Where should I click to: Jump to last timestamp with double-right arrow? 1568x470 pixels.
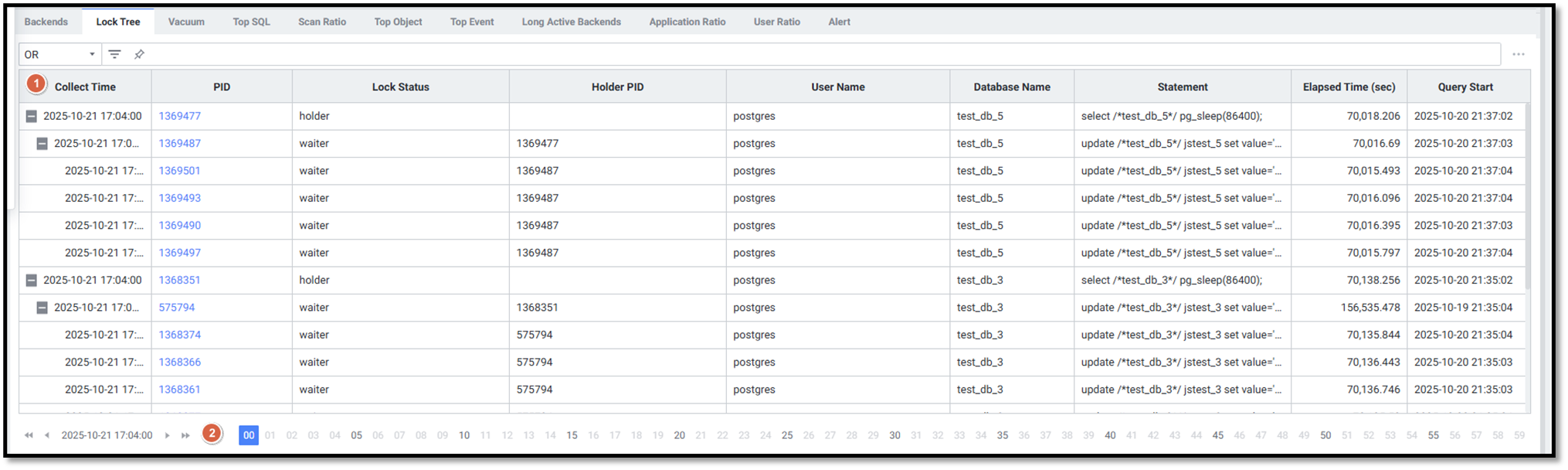click(x=185, y=435)
